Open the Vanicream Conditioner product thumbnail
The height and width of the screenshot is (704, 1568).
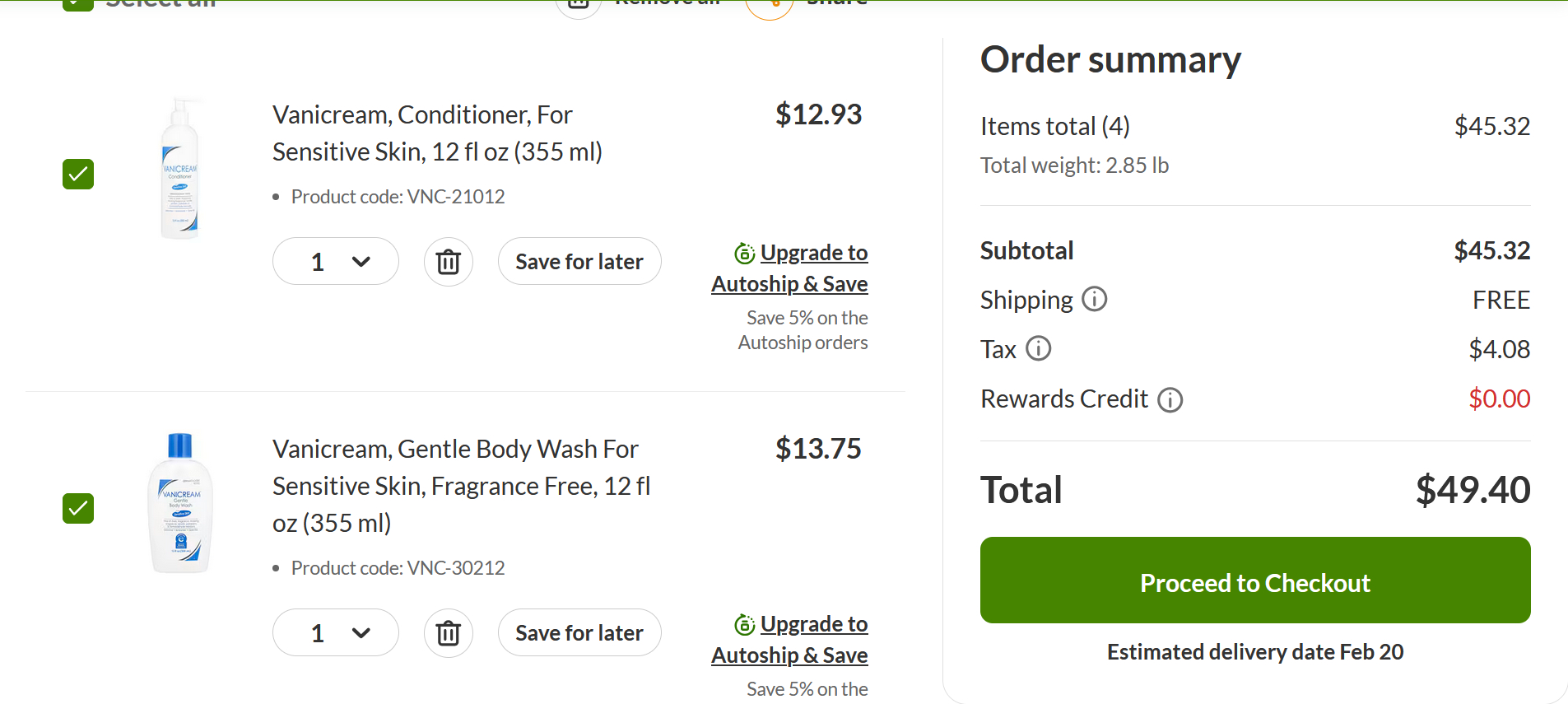(x=180, y=169)
